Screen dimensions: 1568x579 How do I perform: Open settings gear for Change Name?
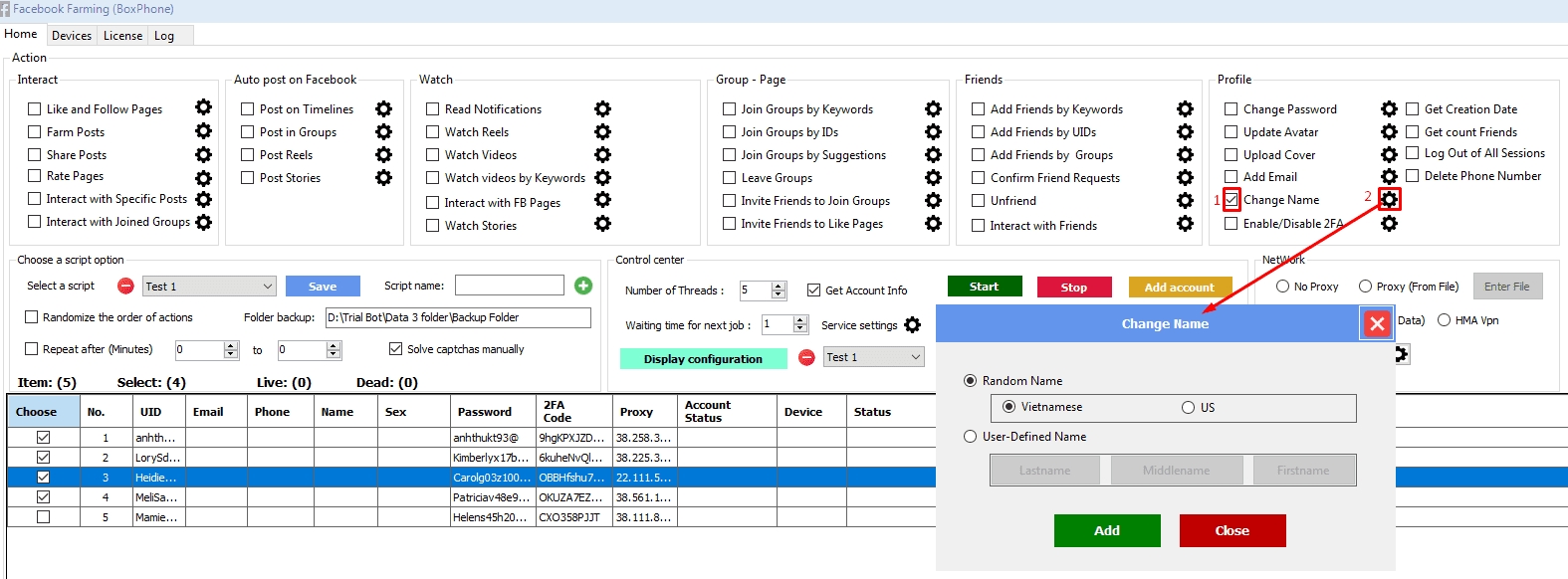pos(1390,200)
